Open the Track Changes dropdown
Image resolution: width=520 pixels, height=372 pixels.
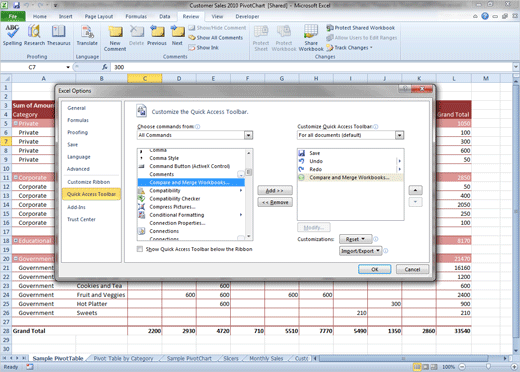pos(349,48)
